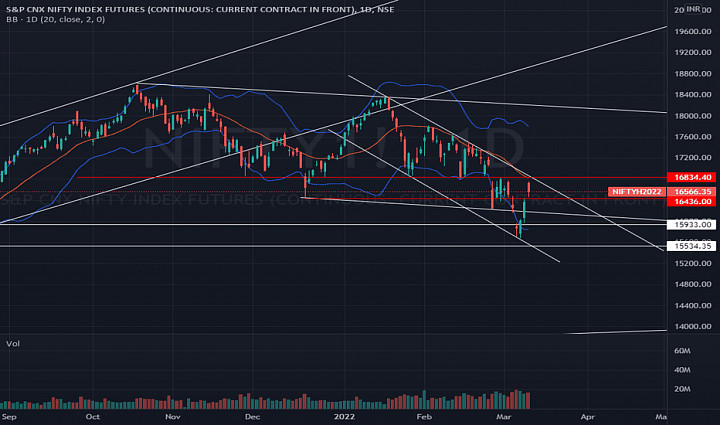Image resolution: width=720 pixels, height=425 pixels.
Task: Select the BB 1D (20, close, 2, 0) indicator label
Action: (56, 19)
